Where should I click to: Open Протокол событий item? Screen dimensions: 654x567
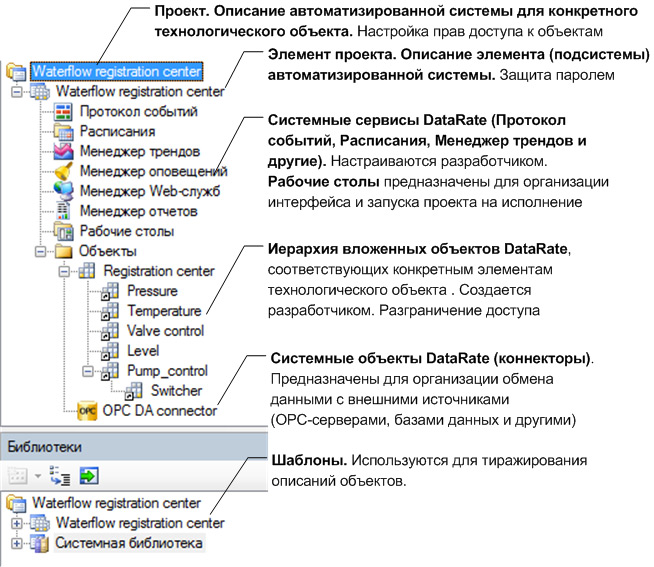(138, 111)
